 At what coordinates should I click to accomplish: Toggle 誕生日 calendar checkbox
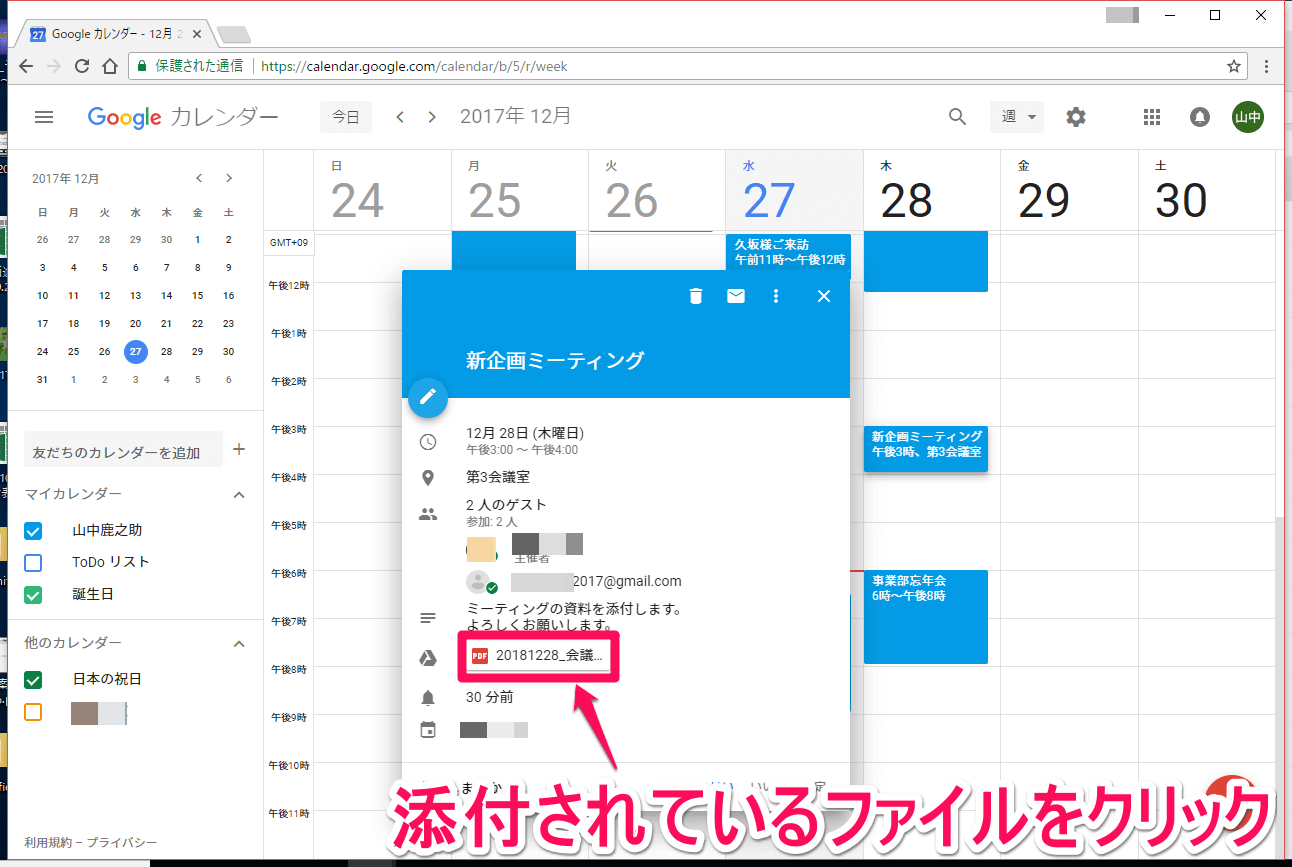33,594
